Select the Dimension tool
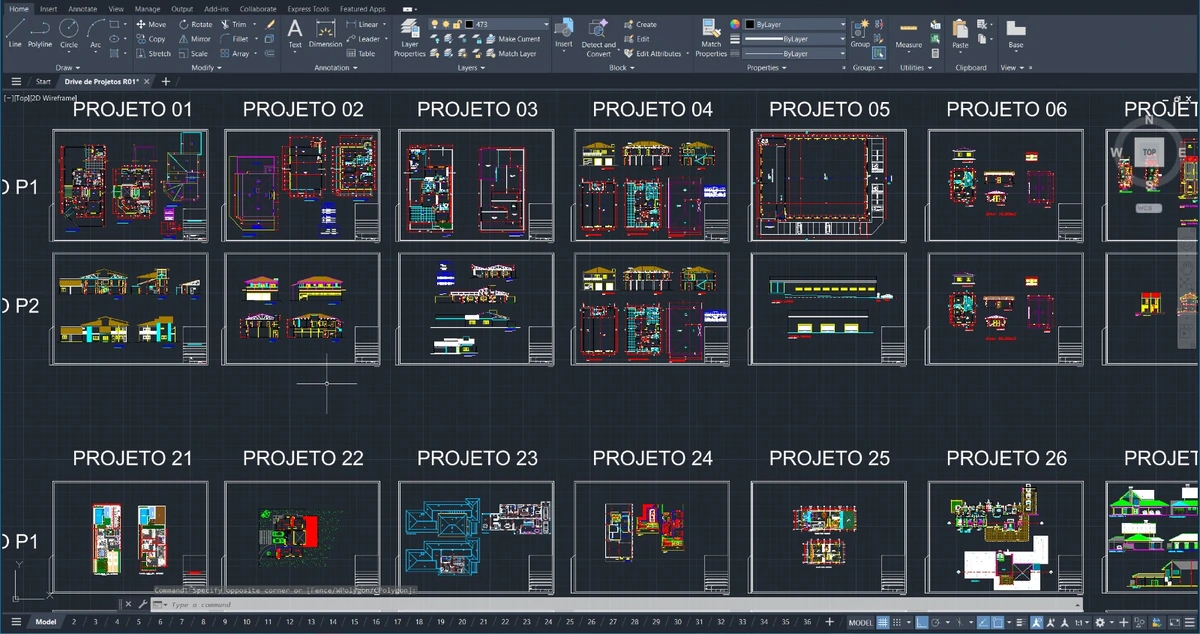Screen dimensions: 1200x634 pyautogui.click(x=325, y=32)
